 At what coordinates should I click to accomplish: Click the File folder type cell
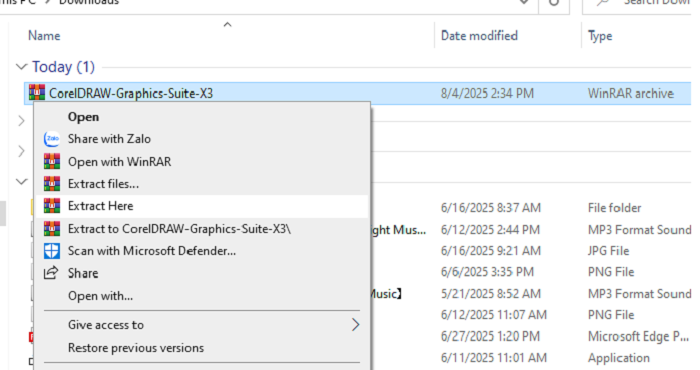coord(614,208)
